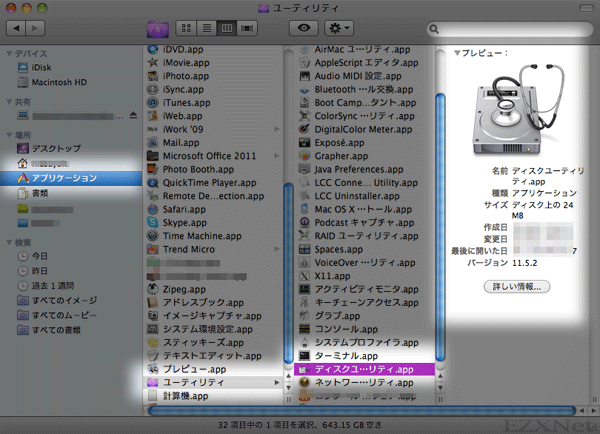Collapse the プレビュー disclosure triangle
This screenshot has width=600, height=434.
pyautogui.click(x=457, y=53)
